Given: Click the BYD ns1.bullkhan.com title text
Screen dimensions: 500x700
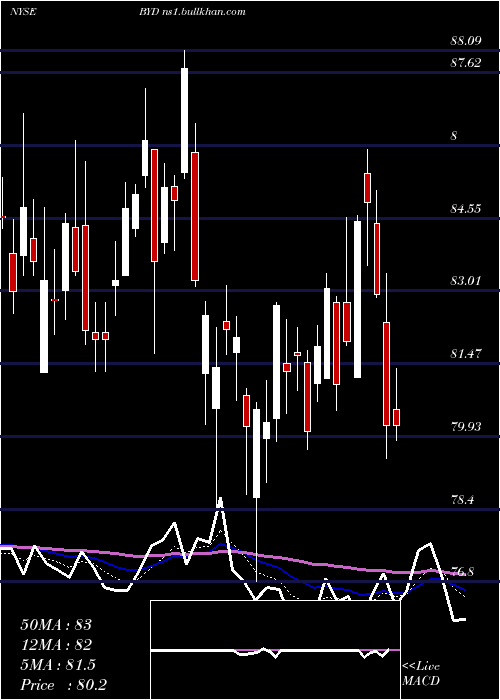Looking at the screenshot, I should click(192, 12).
